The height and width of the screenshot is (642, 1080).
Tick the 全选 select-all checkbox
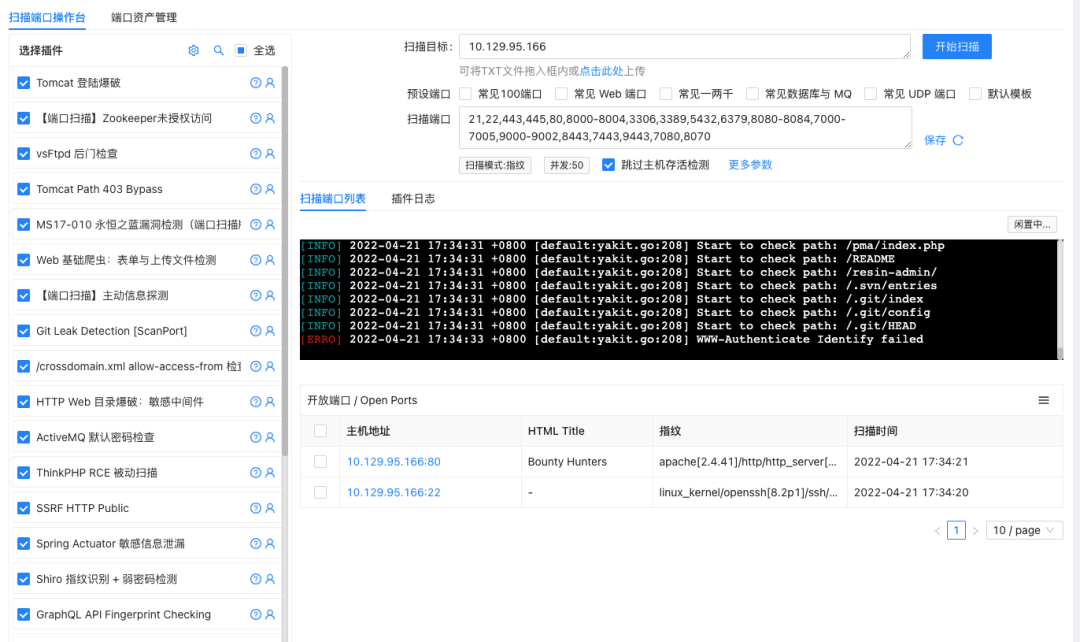tap(240, 50)
